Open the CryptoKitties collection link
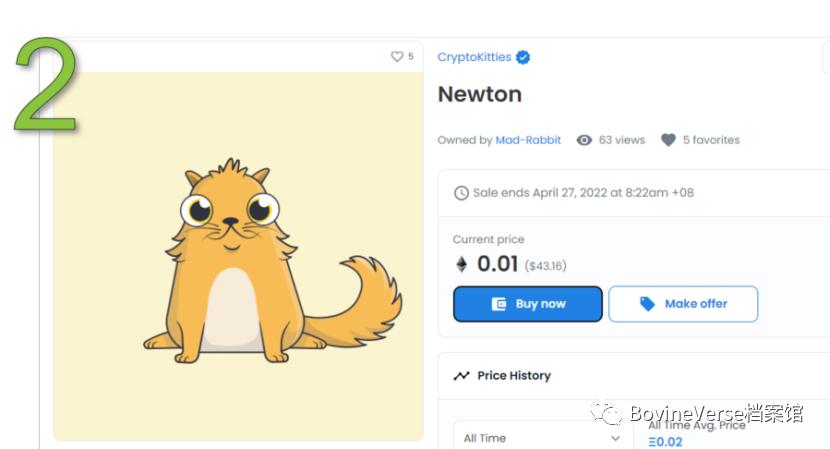Screen dimensions: 830x449 tap(475, 58)
